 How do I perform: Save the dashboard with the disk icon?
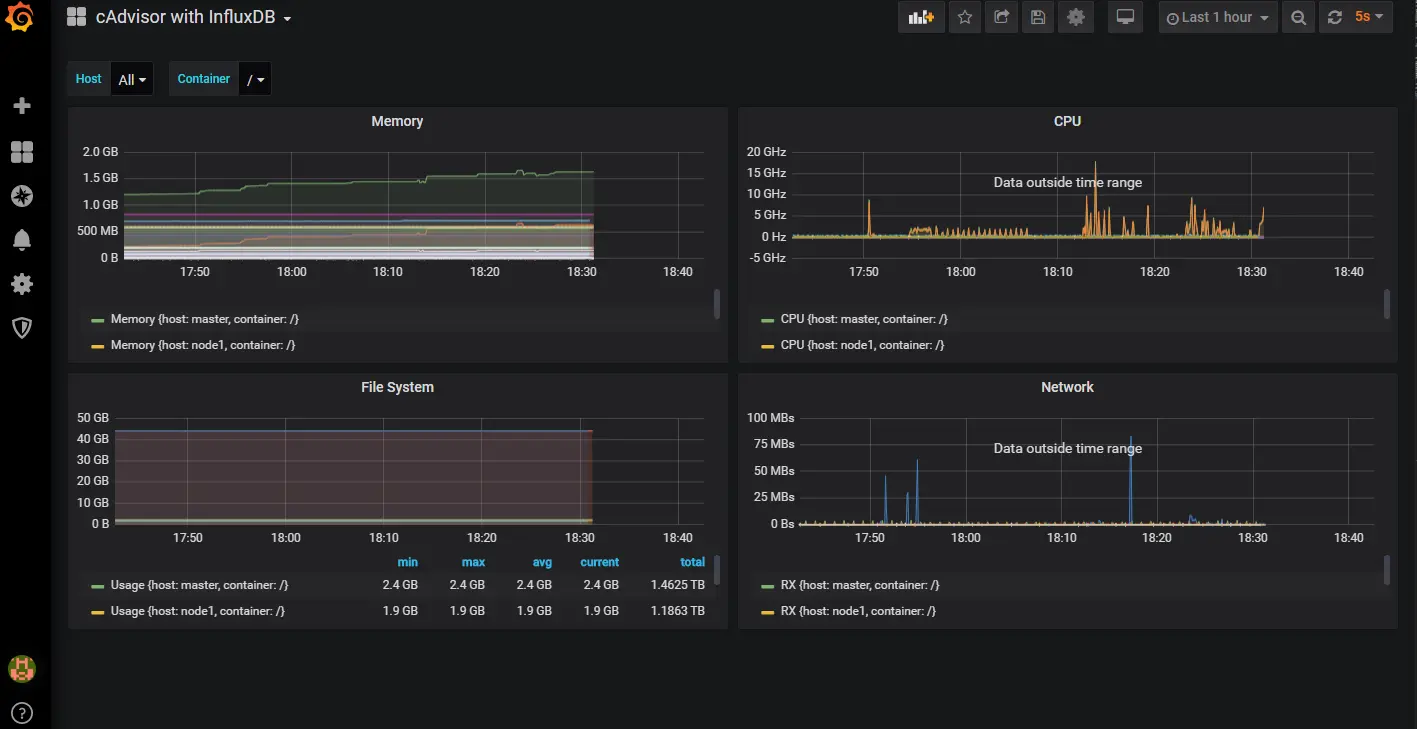coord(1037,17)
